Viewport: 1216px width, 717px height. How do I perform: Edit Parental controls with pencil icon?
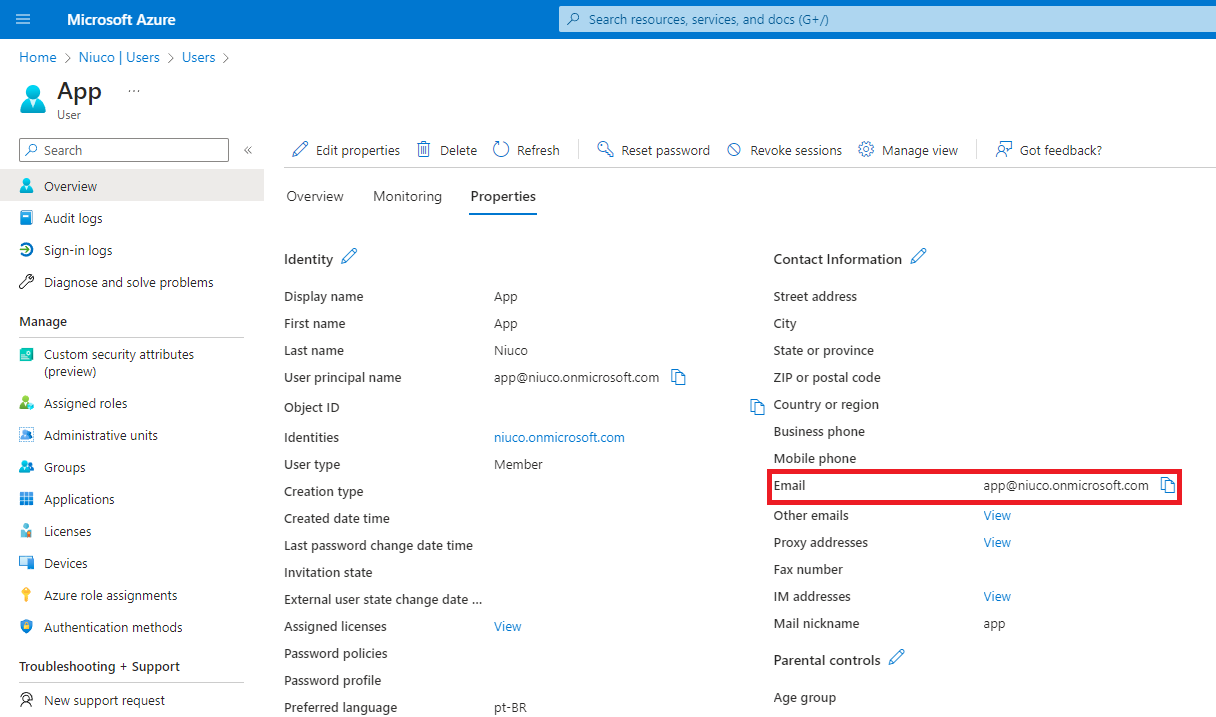click(897, 658)
